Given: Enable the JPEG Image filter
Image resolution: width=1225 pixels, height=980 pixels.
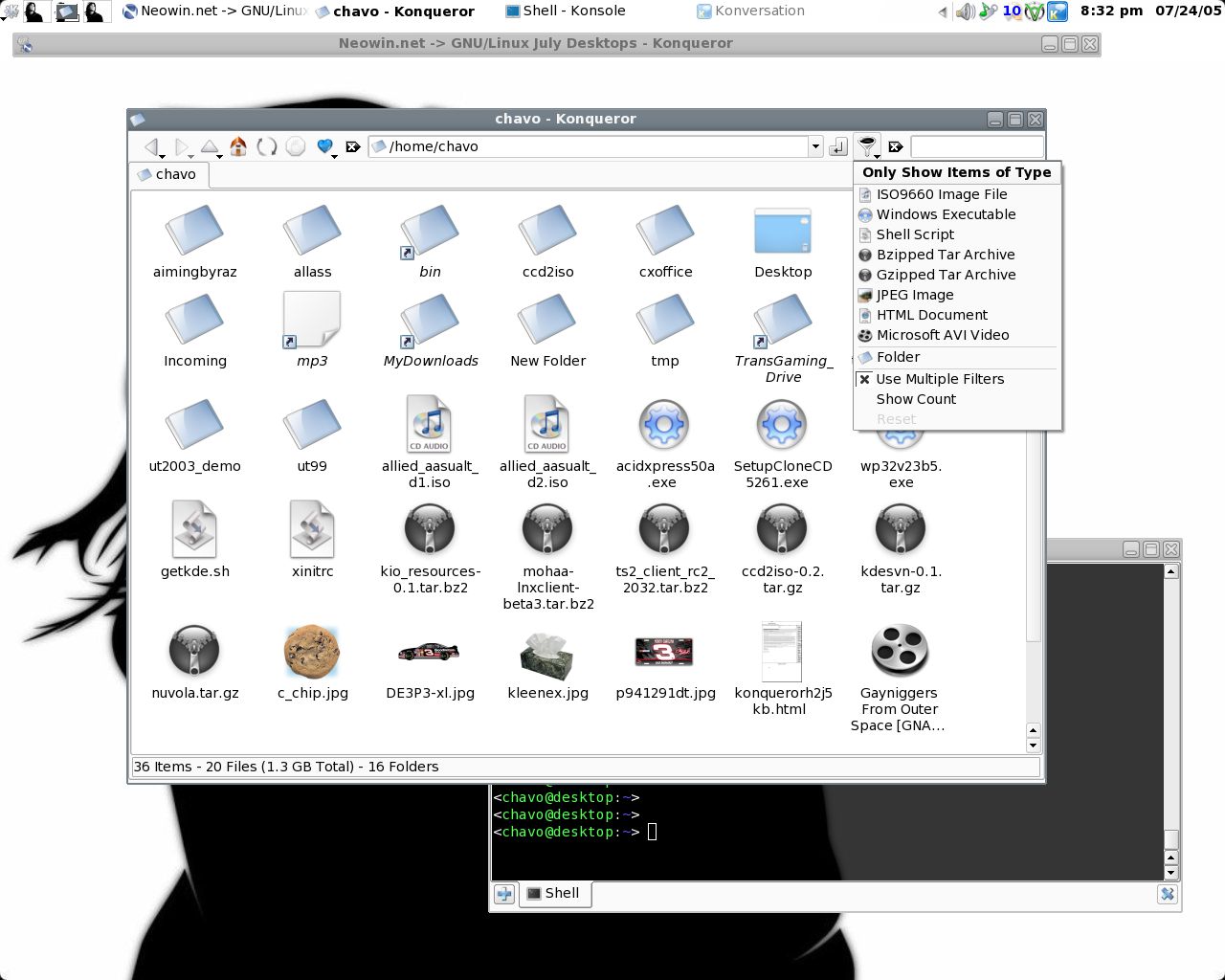Looking at the screenshot, I should [x=914, y=295].
